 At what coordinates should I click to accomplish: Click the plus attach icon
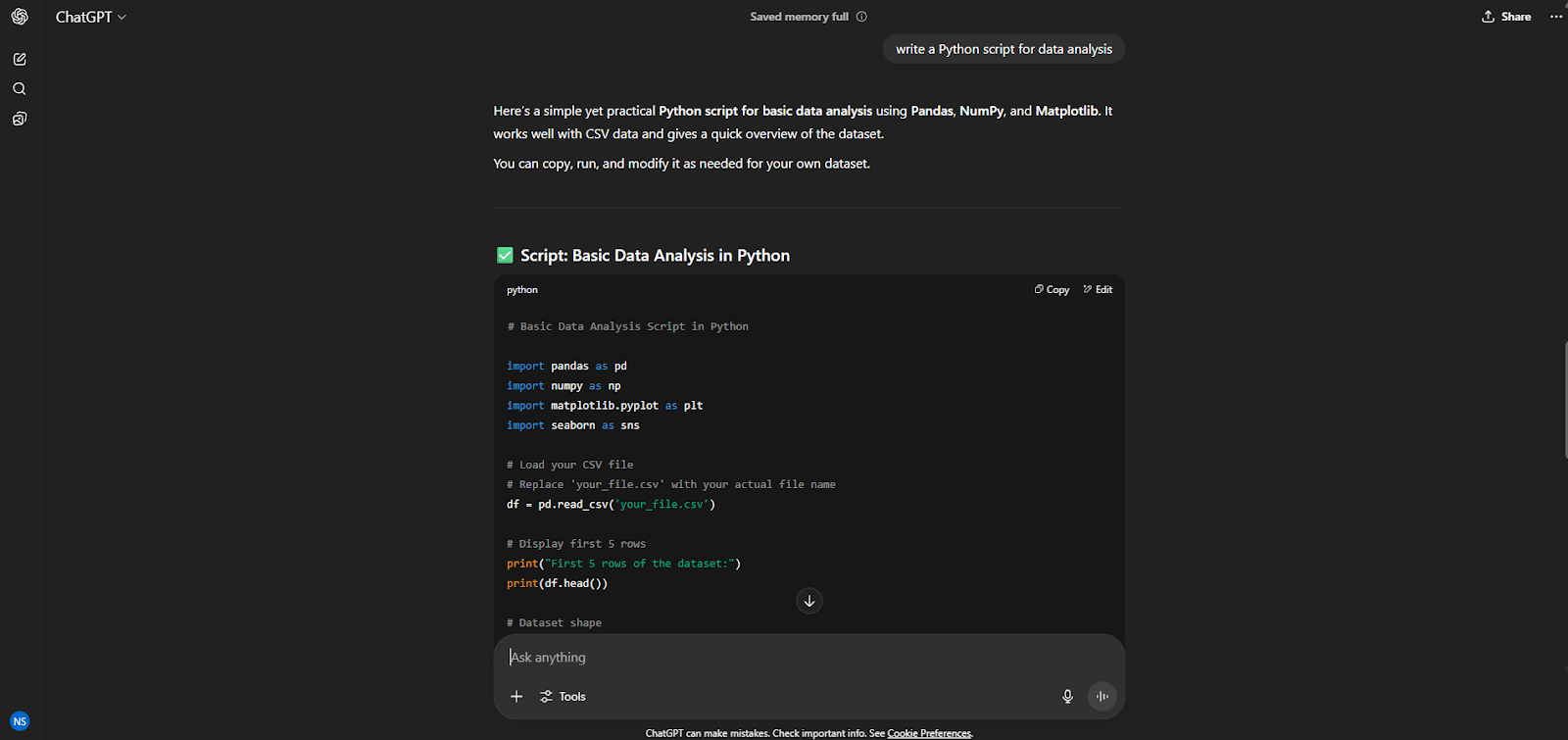pos(516,696)
